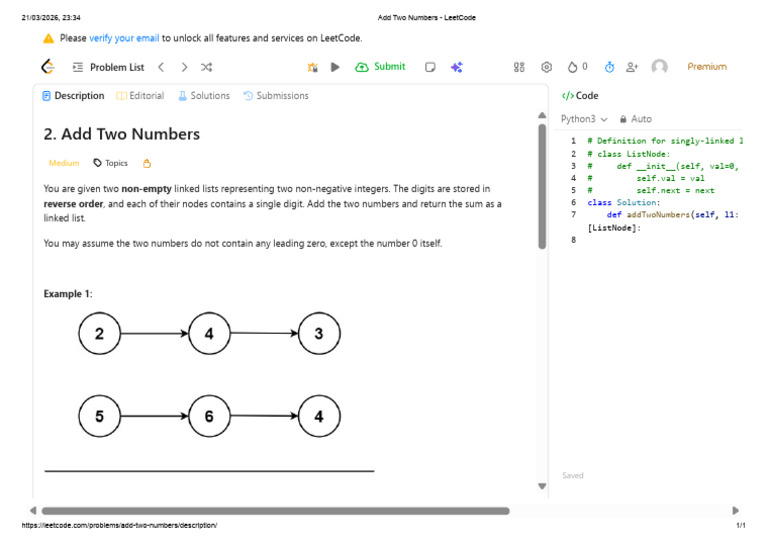Click the LeetCode logo icon

pyautogui.click(x=48, y=67)
